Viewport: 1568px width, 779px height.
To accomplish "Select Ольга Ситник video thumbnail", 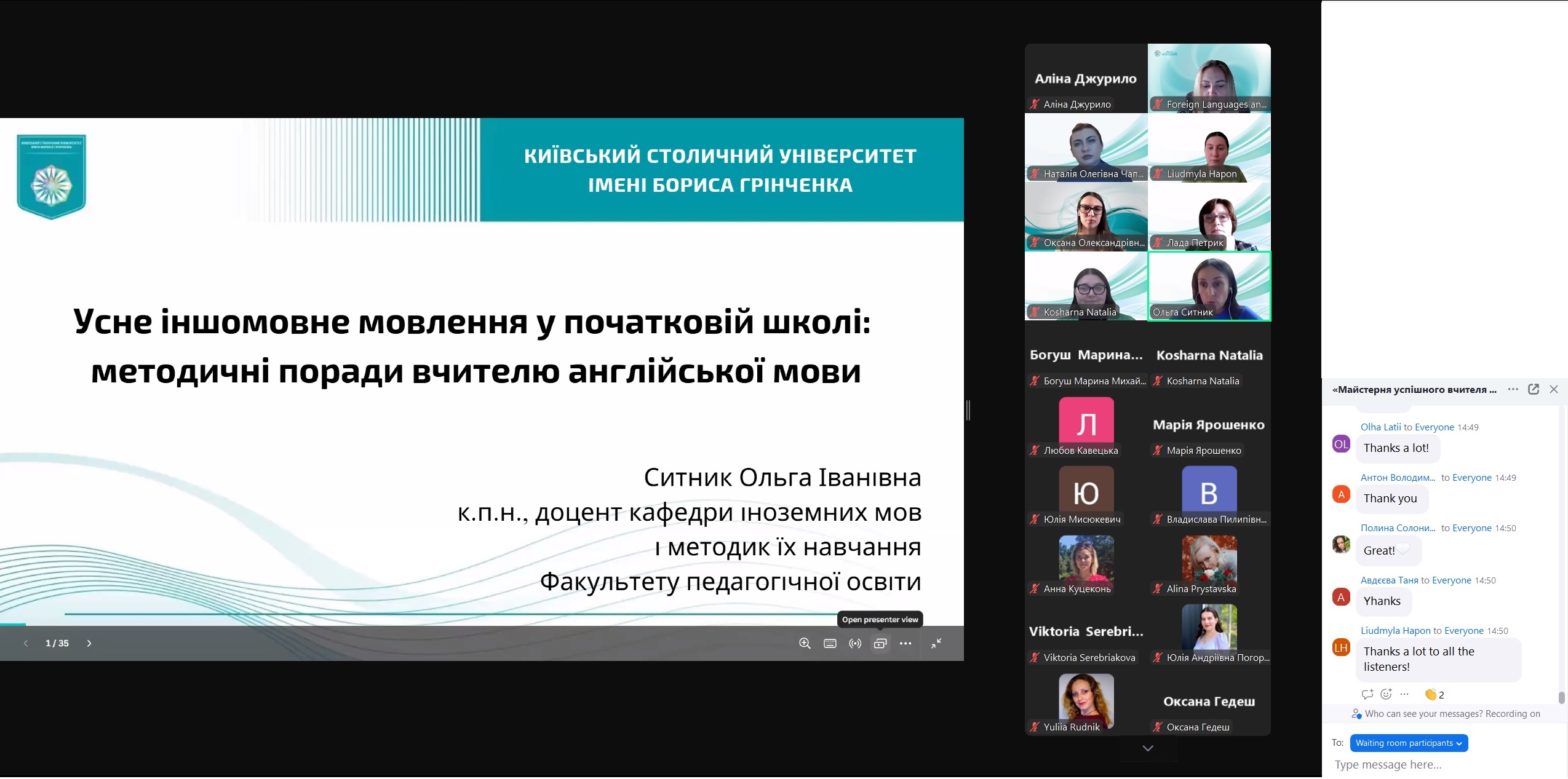I will pyautogui.click(x=1209, y=286).
